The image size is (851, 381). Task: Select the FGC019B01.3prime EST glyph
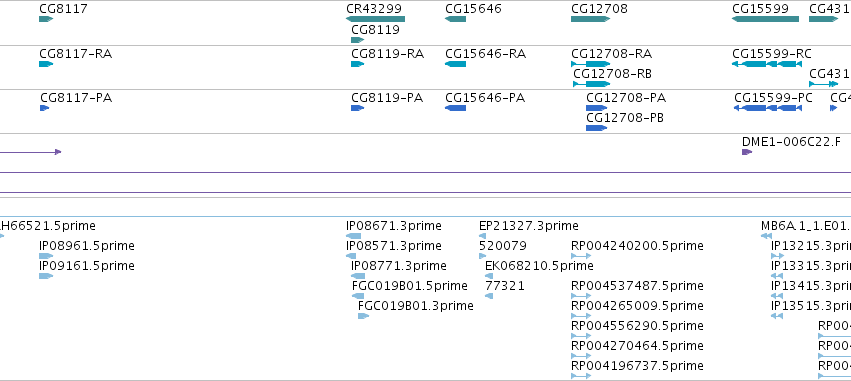363,316
